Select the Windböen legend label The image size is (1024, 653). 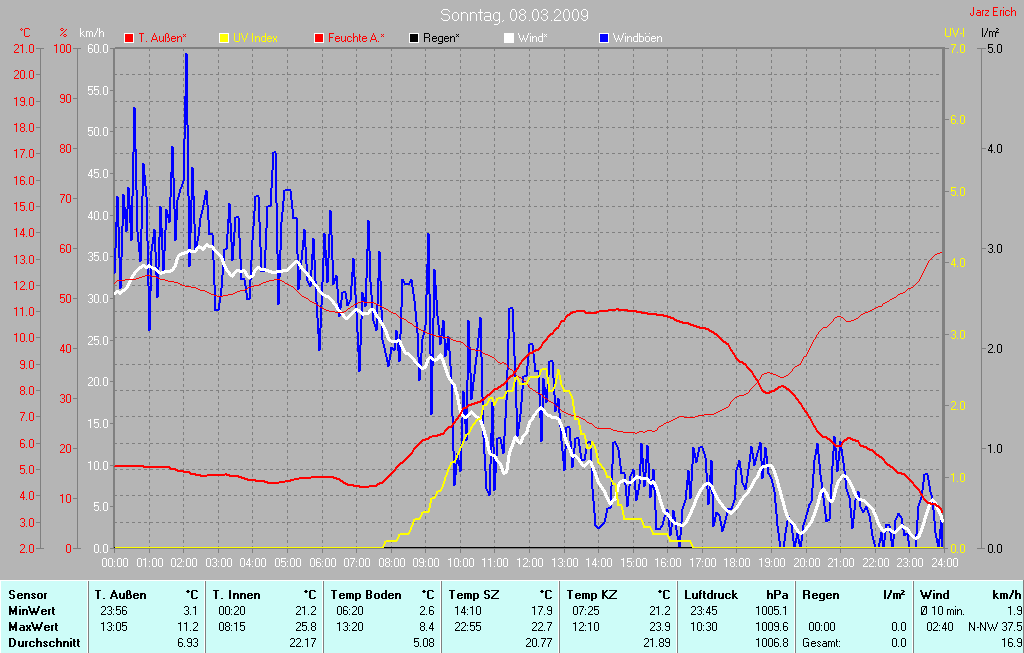(x=637, y=38)
